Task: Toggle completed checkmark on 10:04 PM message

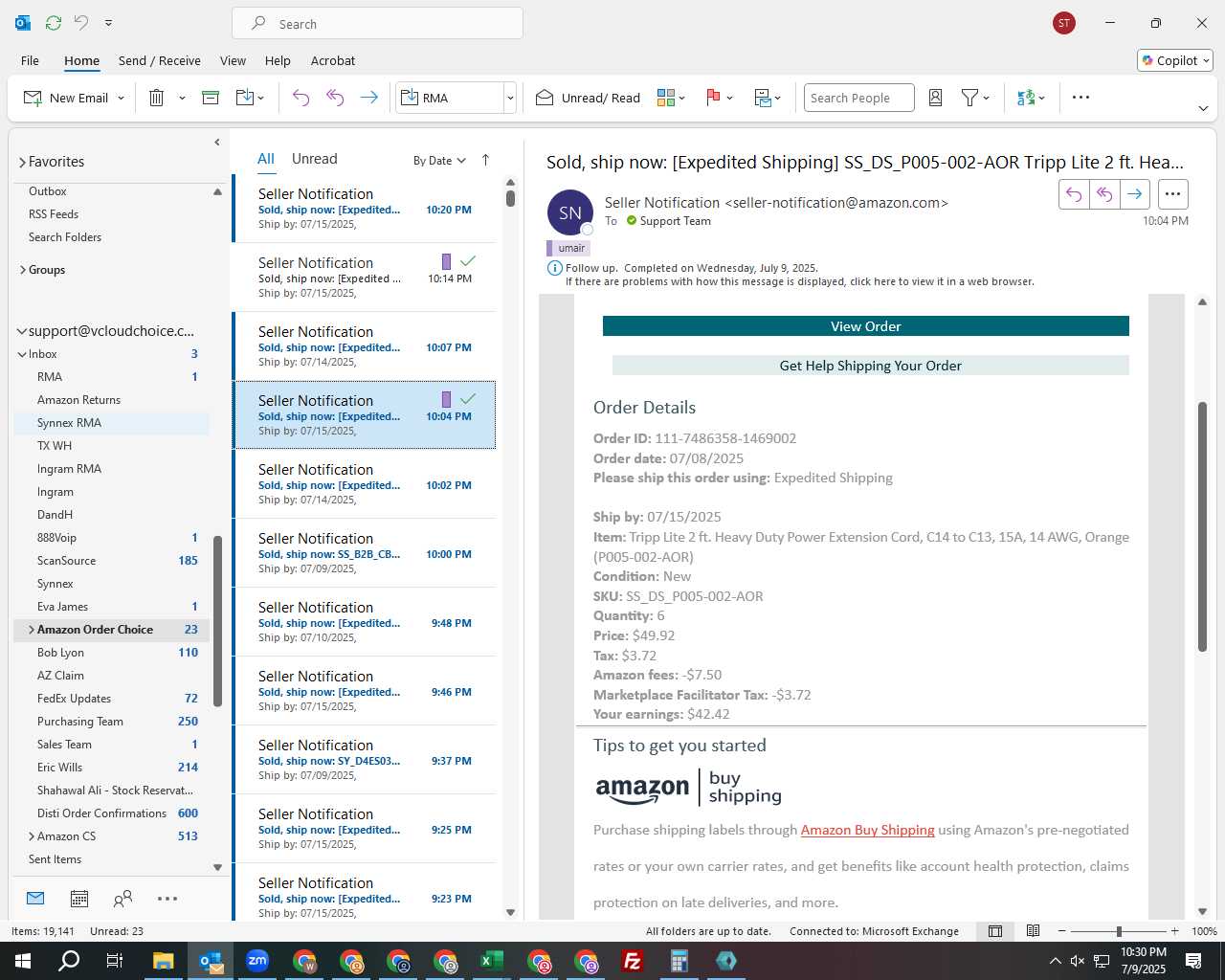Action: pos(468,398)
